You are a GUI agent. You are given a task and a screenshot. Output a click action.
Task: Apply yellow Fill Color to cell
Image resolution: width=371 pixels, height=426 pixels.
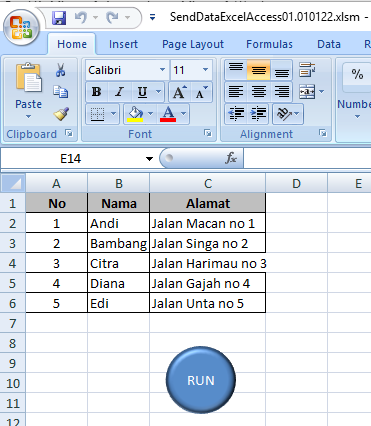pos(135,114)
